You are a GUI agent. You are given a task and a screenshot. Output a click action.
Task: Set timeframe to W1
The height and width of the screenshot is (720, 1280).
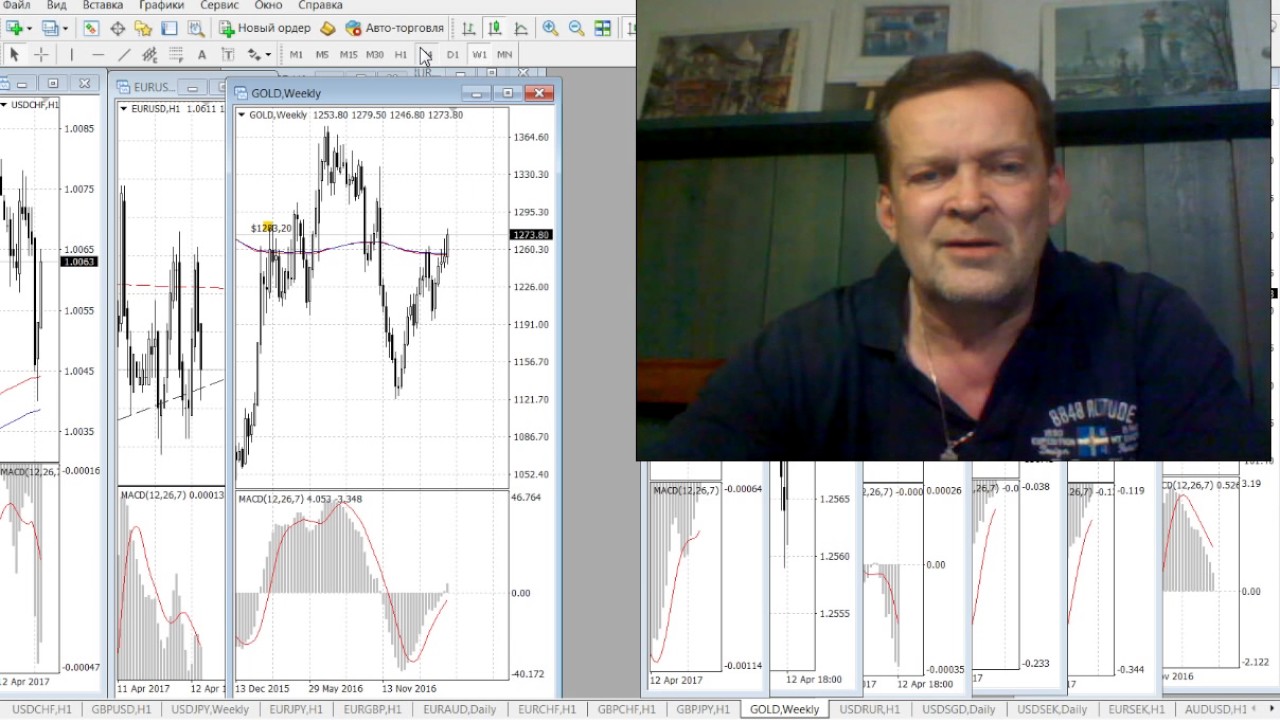pyautogui.click(x=479, y=54)
